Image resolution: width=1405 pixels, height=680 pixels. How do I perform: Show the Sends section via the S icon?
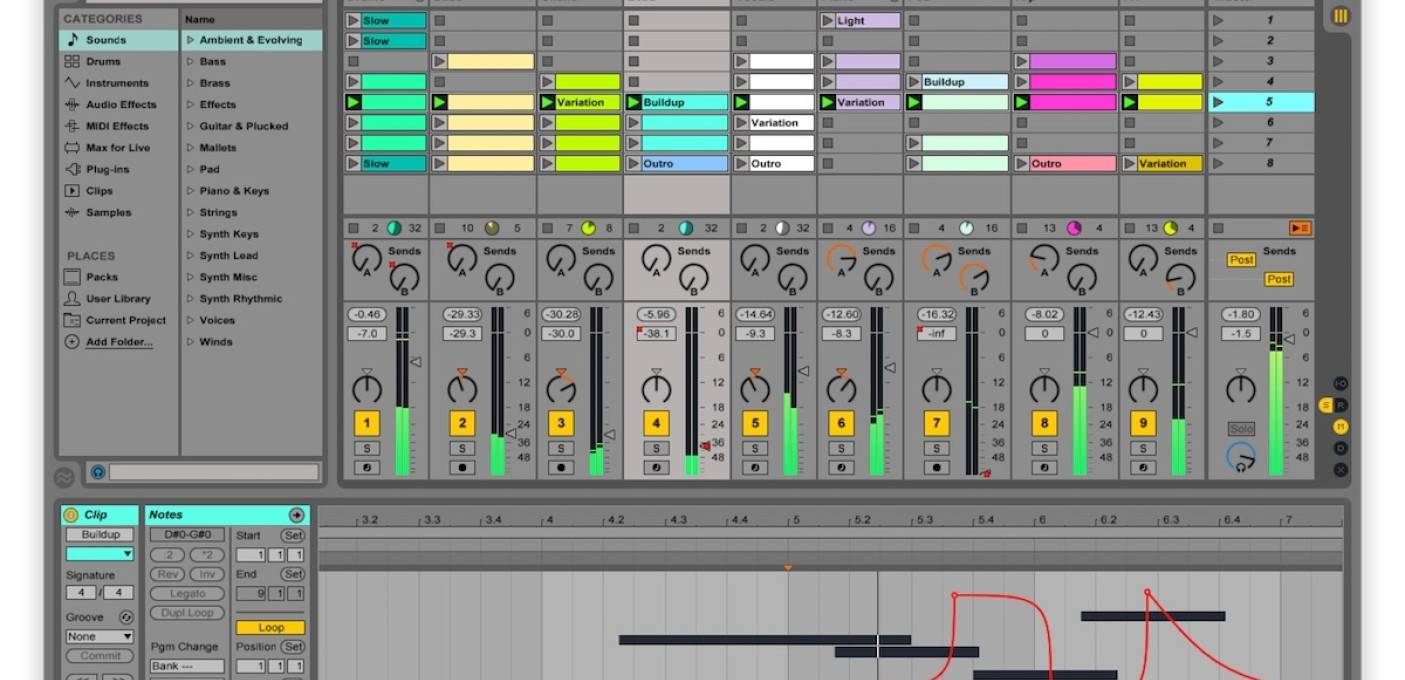click(x=1325, y=405)
